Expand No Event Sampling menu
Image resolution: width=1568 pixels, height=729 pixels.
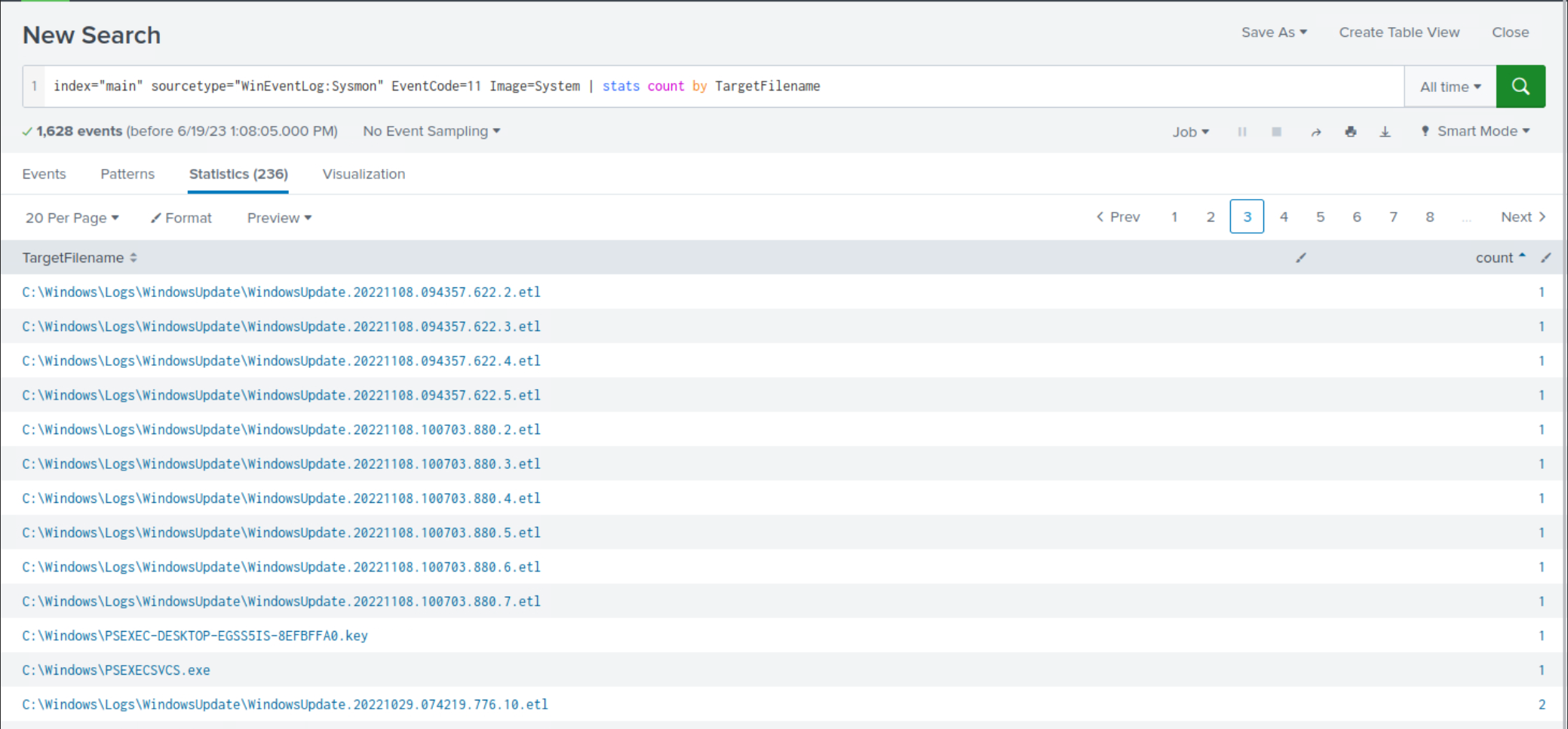[x=431, y=131]
